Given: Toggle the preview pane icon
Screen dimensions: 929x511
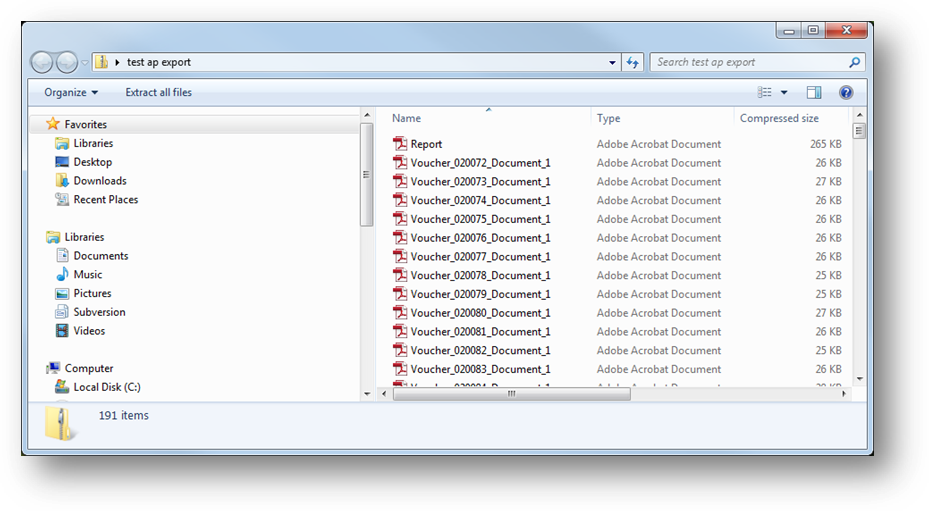Looking at the screenshot, I should tap(814, 93).
